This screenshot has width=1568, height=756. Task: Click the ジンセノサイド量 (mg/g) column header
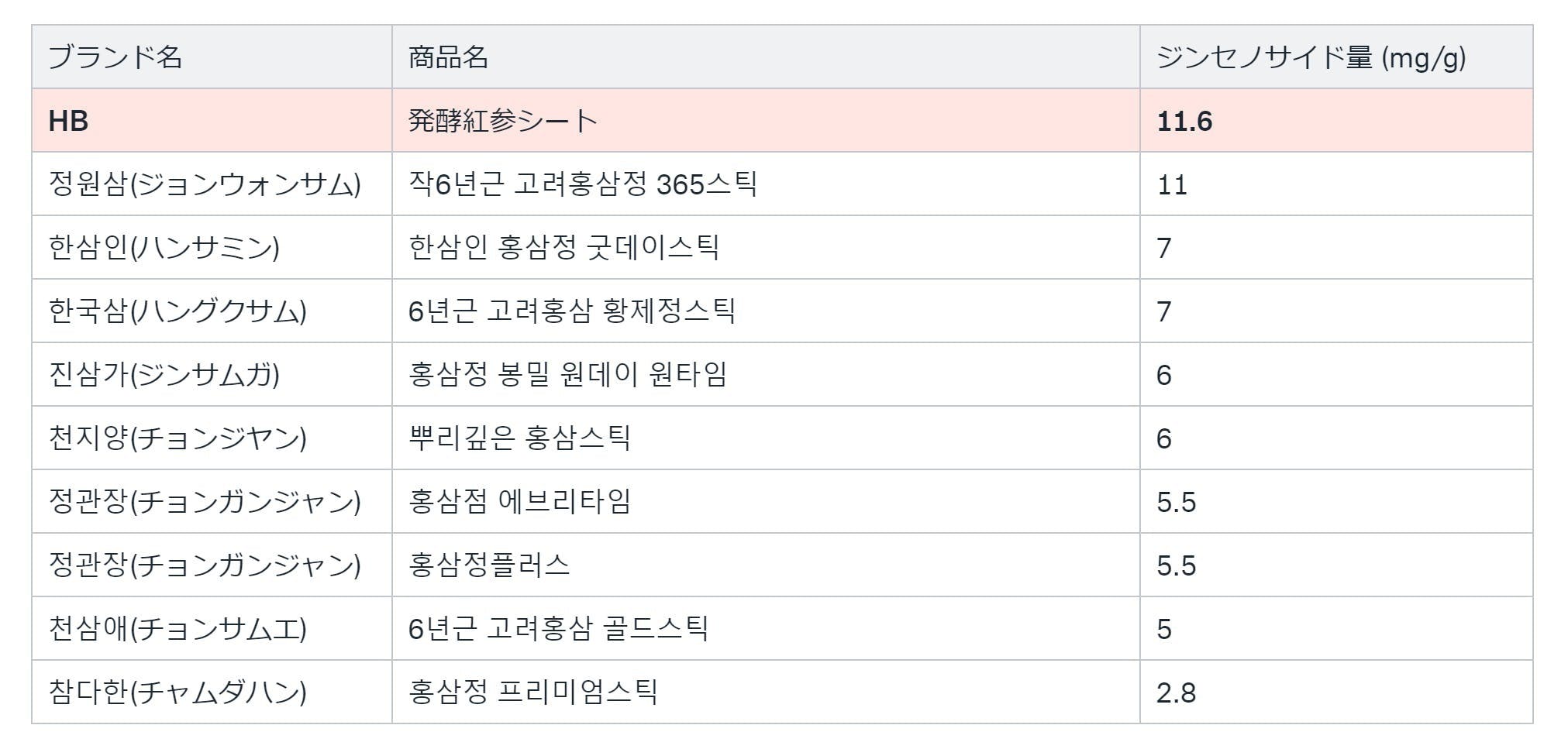pyautogui.click(x=1311, y=57)
